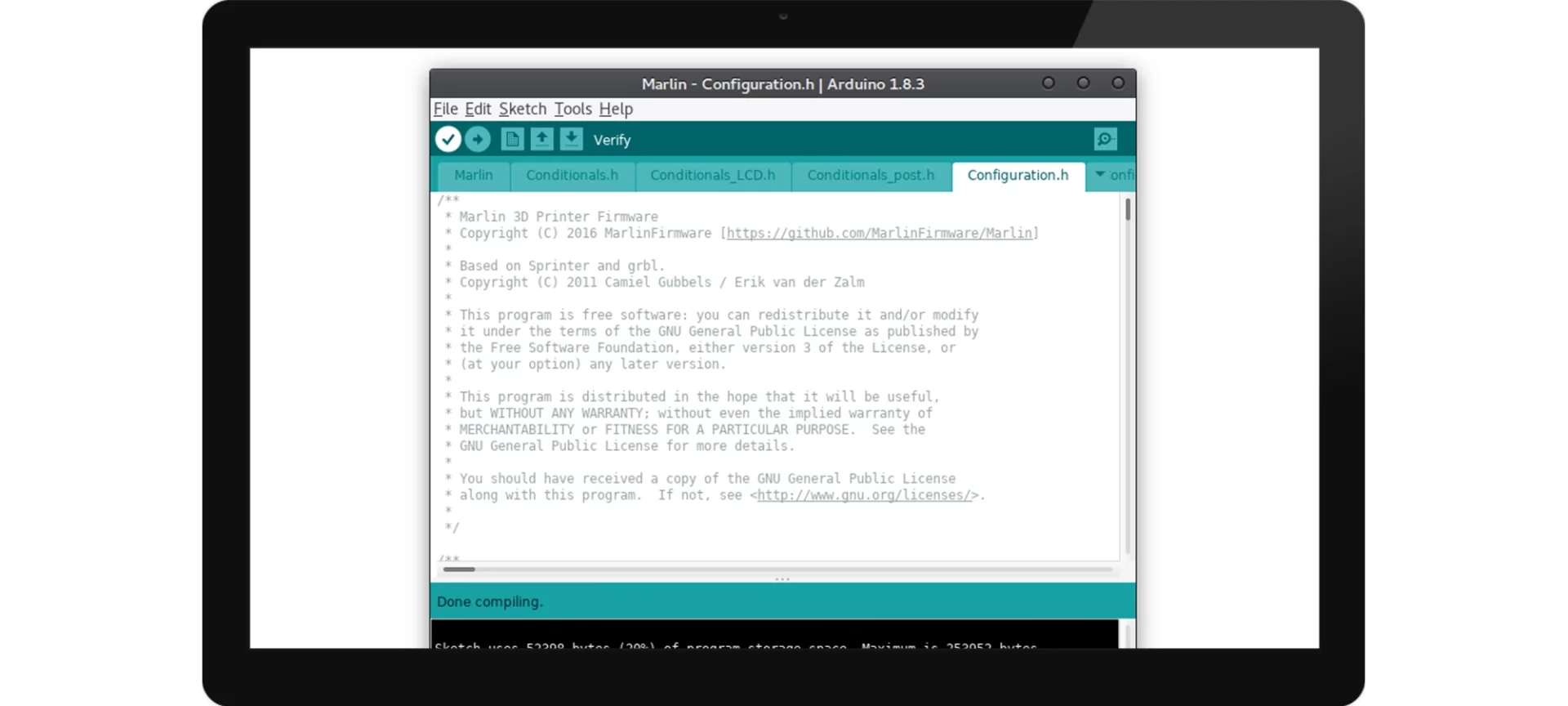Save the sketch with the down-arrow icon
Screen dimensions: 1568x706
[571, 140]
